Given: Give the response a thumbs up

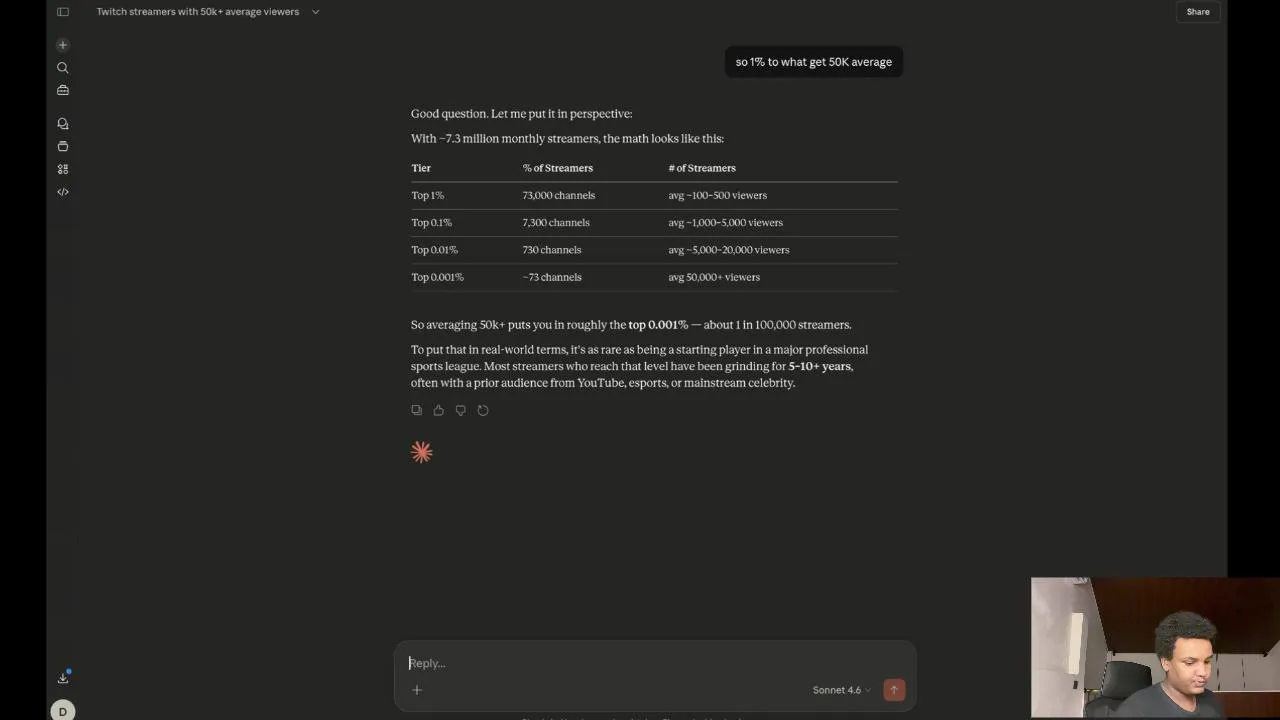Looking at the screenshot, I should pos(439,410).
